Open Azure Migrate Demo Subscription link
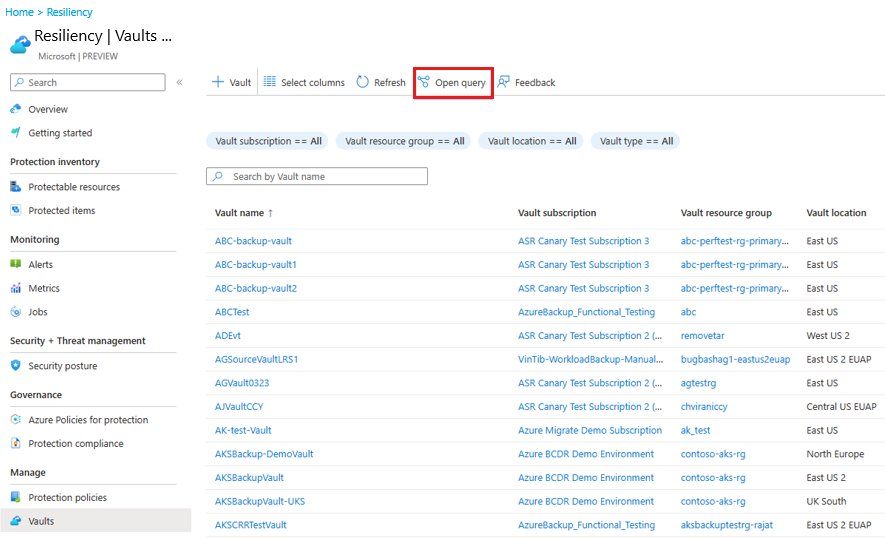The width and height of the screenshot is (885, 538). click(590, 430)
